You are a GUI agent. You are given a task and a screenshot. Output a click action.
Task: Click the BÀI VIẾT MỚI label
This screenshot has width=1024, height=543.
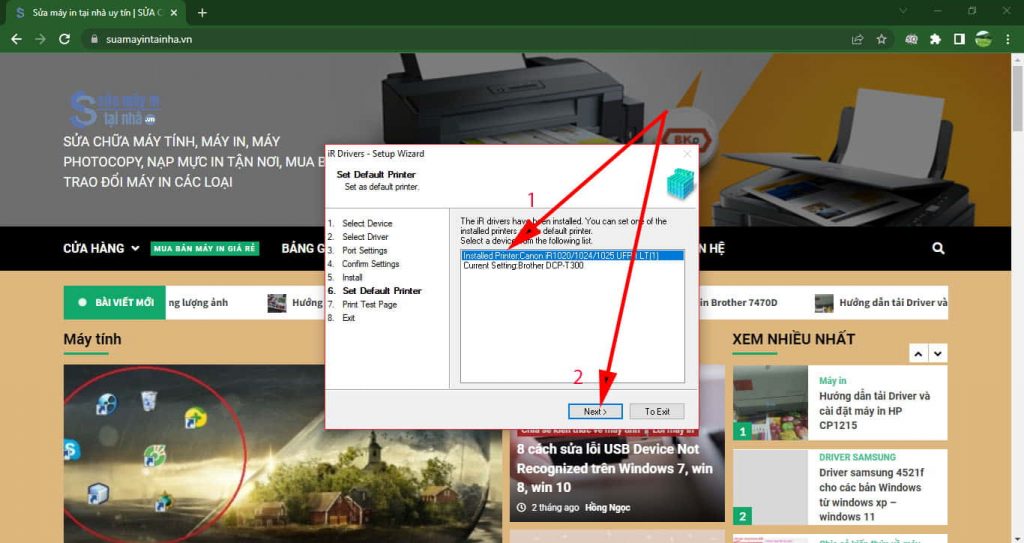tap(115, 303)
